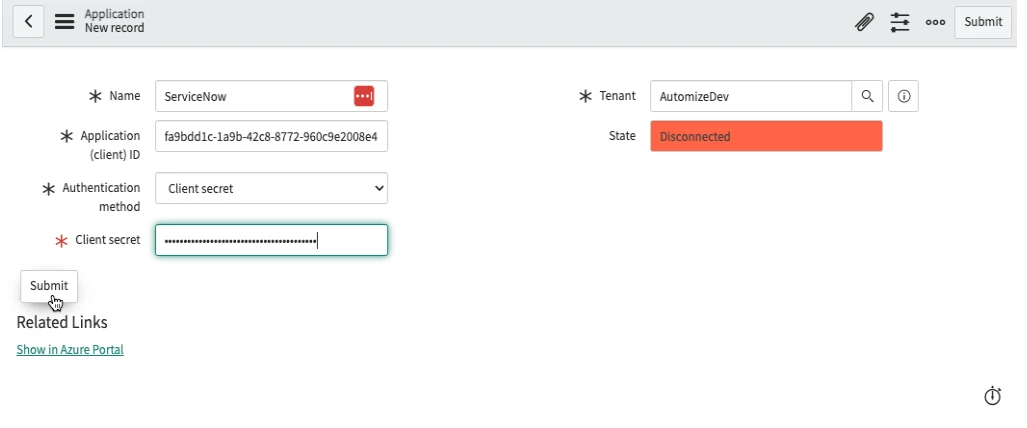Click the Tenant reference field
Screen dimensions: 1027x428
tap(751, 96)
